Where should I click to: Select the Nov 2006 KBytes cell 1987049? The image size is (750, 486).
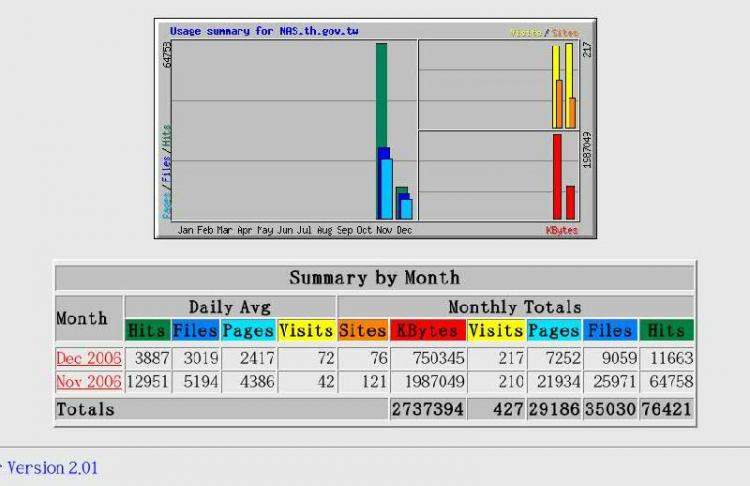point(427,382)
